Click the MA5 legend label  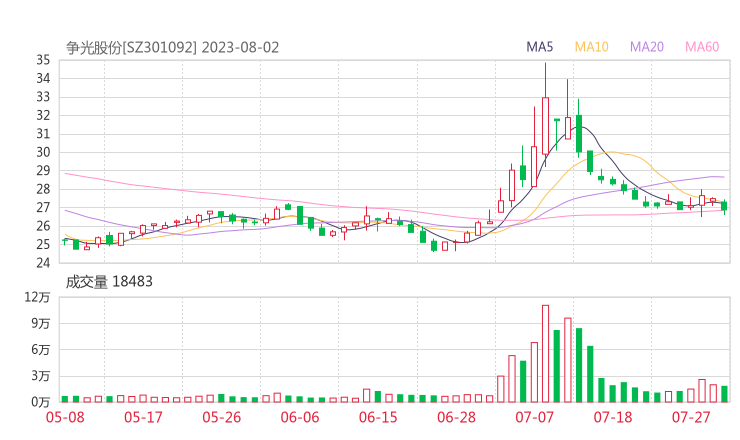pyautogui.click(x=539, y=47)
